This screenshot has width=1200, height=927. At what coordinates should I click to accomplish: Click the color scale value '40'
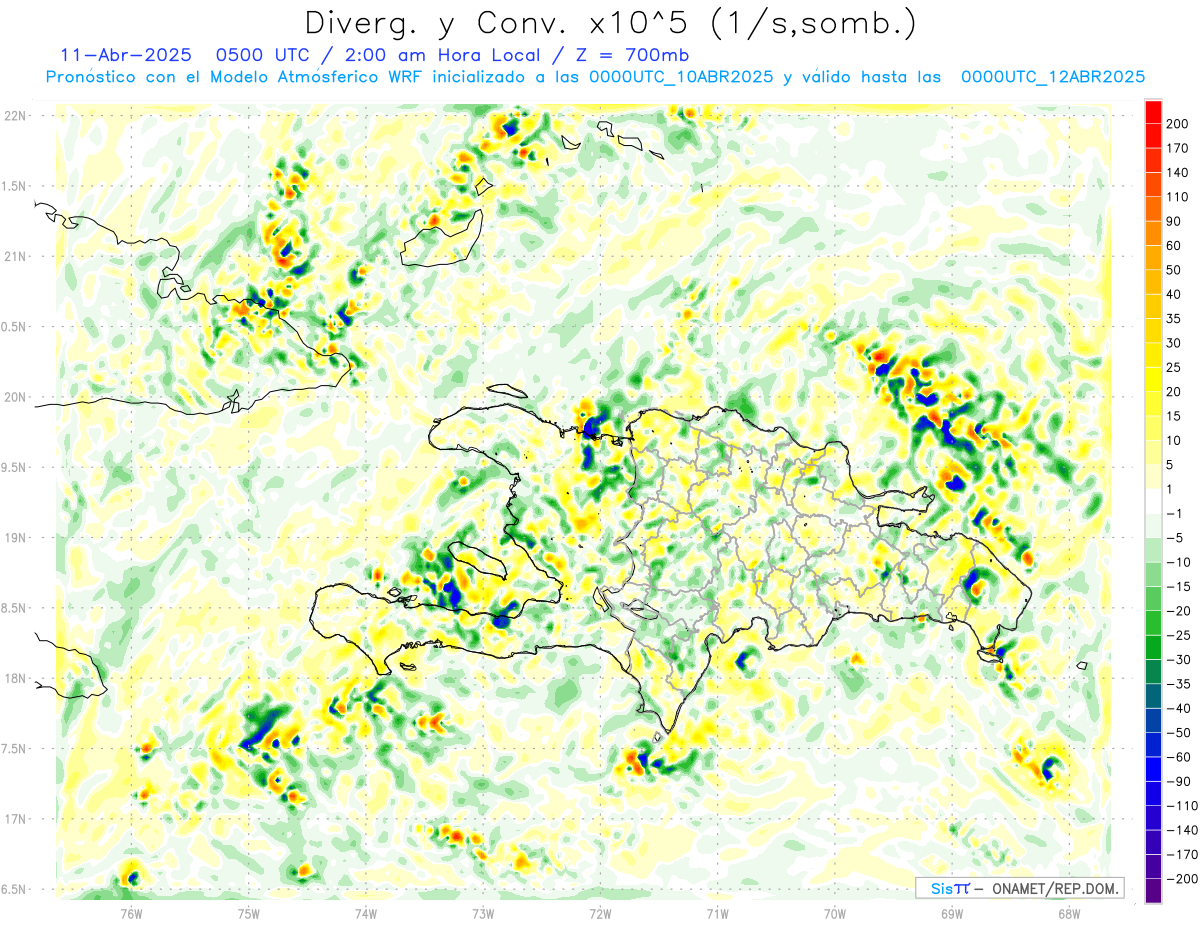1175,294
